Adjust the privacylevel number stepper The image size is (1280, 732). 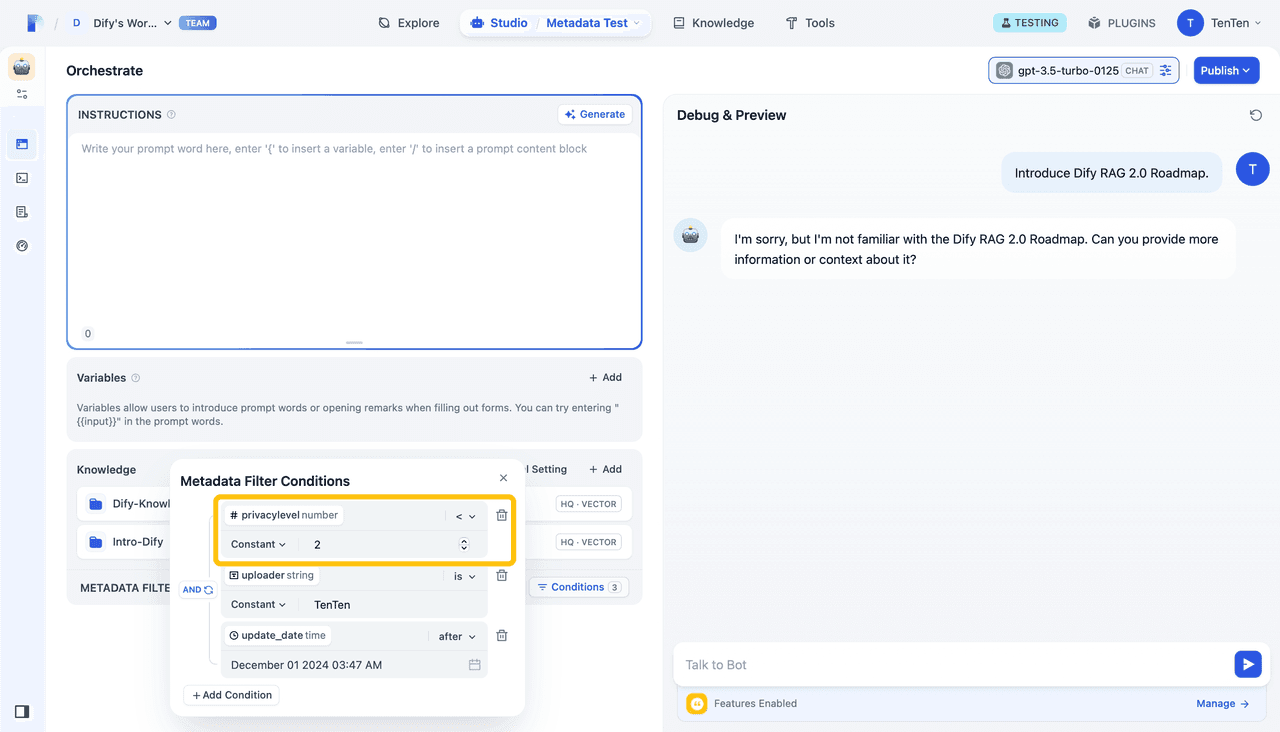point(464,544)
